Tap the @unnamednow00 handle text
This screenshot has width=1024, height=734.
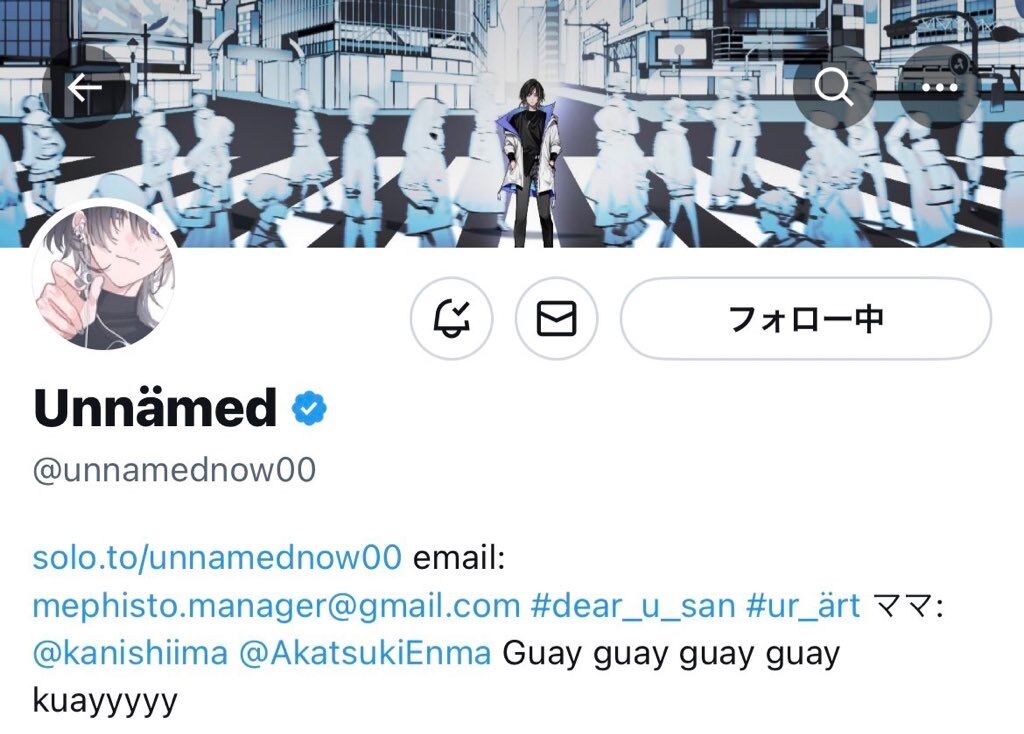point(174,470)
